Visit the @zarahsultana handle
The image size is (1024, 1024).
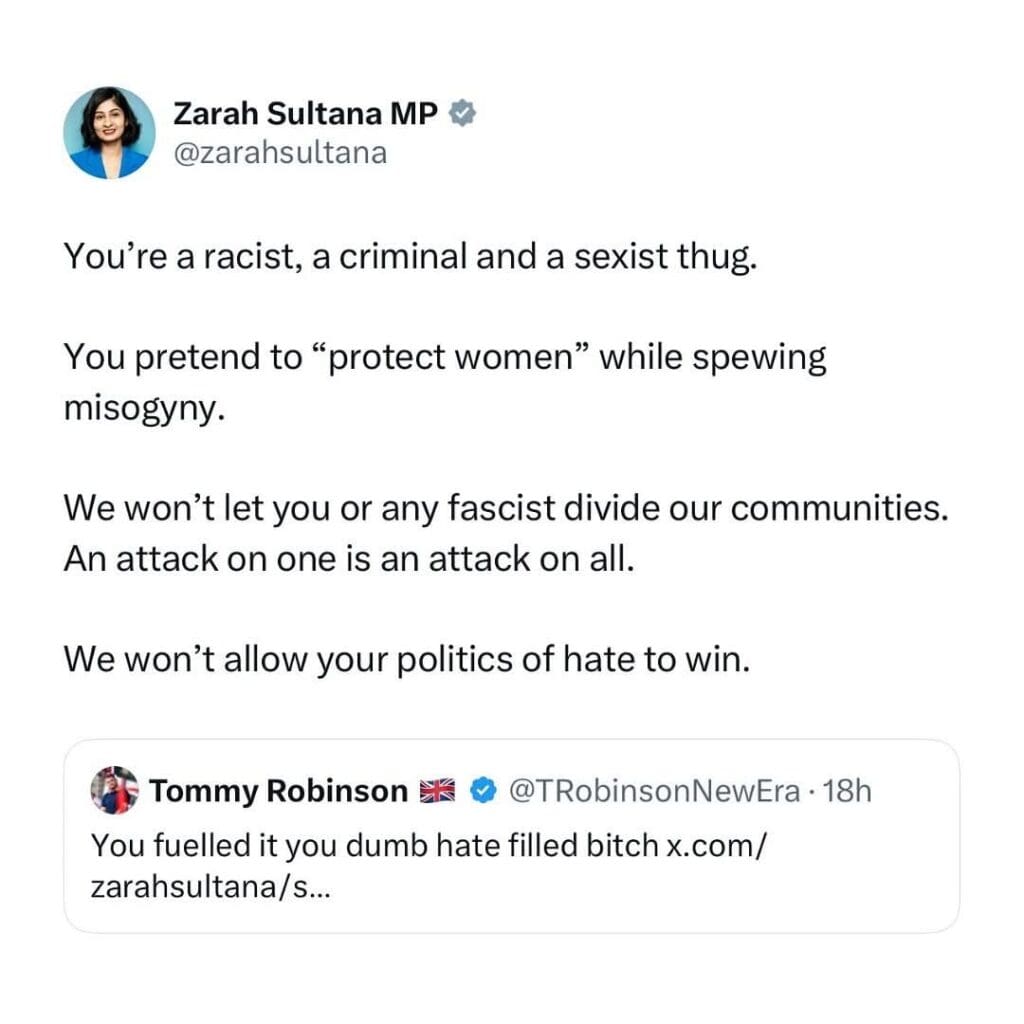tap(280, 153)
